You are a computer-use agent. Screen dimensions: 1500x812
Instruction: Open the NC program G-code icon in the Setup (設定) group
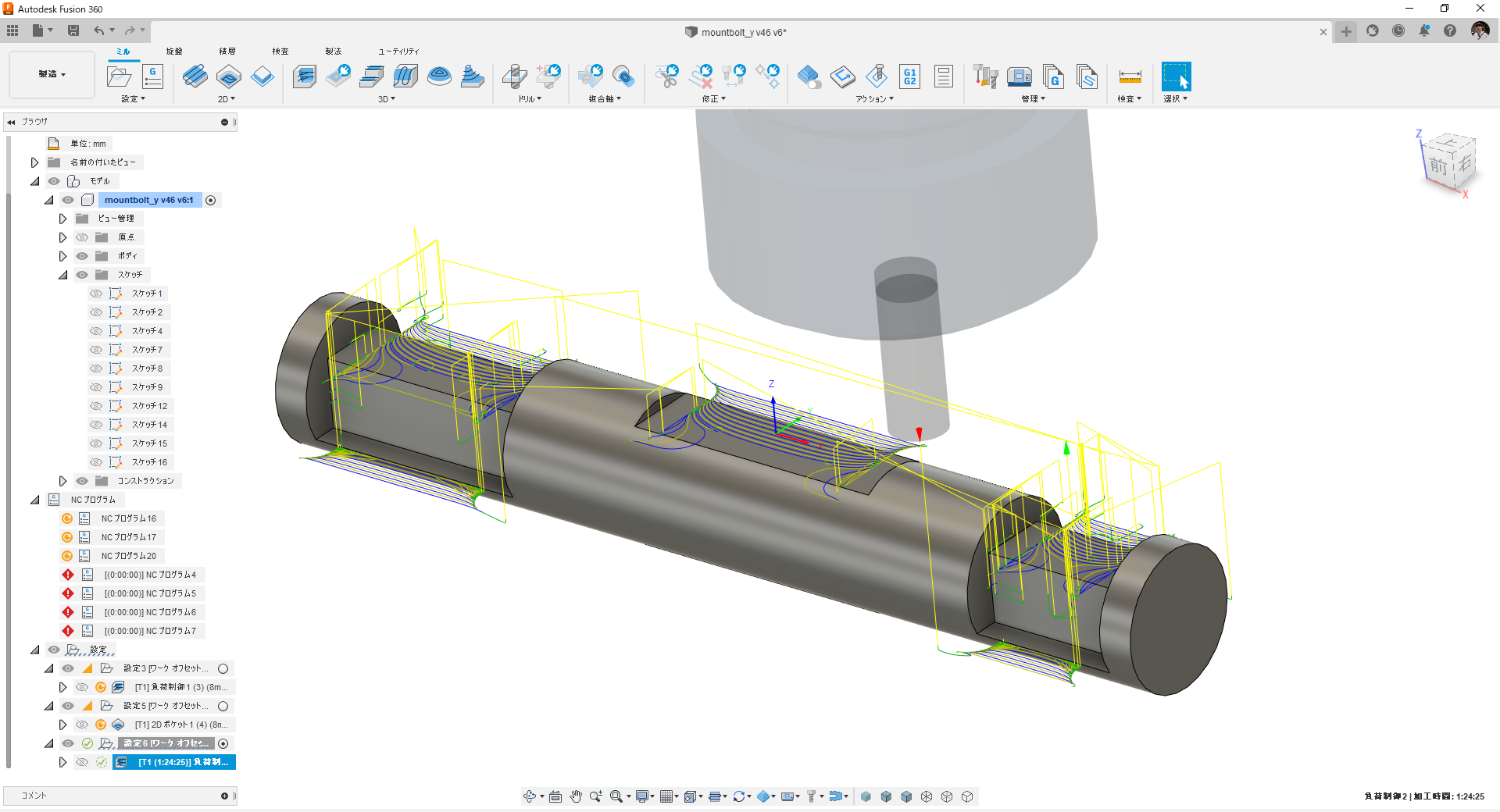[x=152, y=77]
